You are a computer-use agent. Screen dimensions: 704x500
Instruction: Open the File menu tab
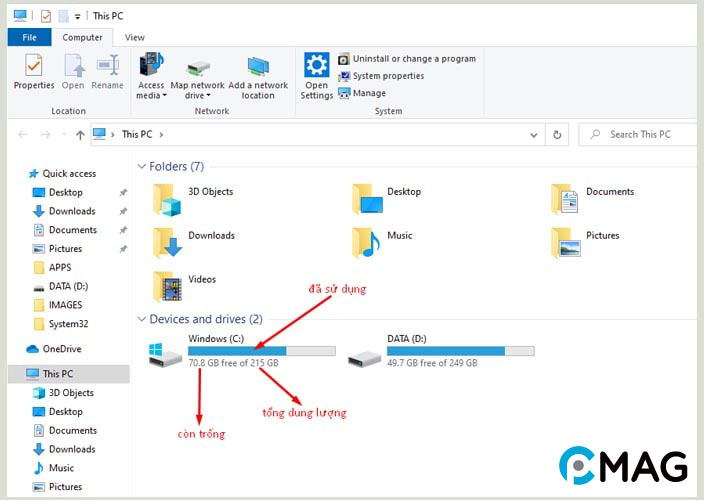tap(30, 37)
